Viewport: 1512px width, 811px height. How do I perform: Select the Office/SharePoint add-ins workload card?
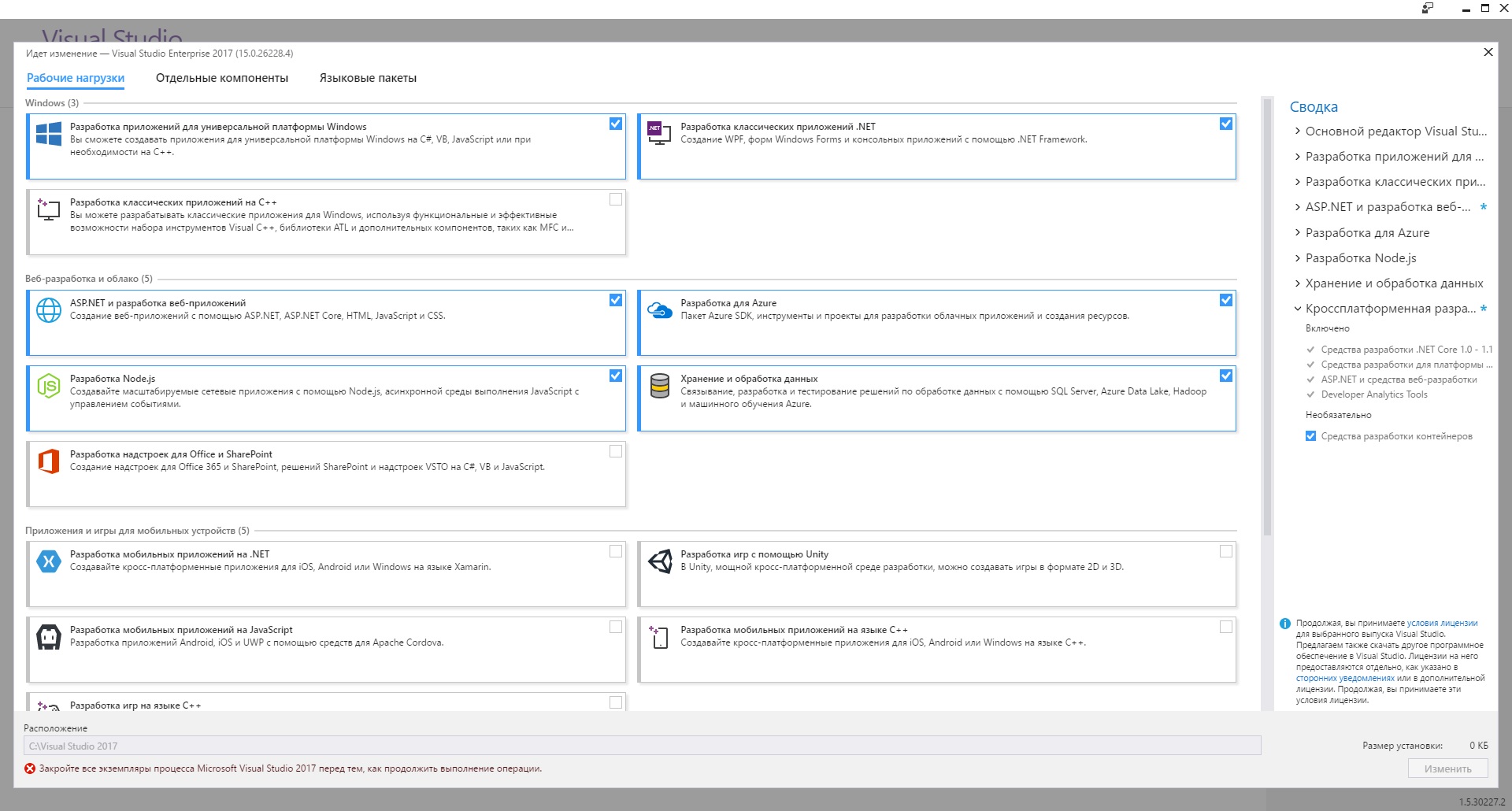tap(327, 473)
